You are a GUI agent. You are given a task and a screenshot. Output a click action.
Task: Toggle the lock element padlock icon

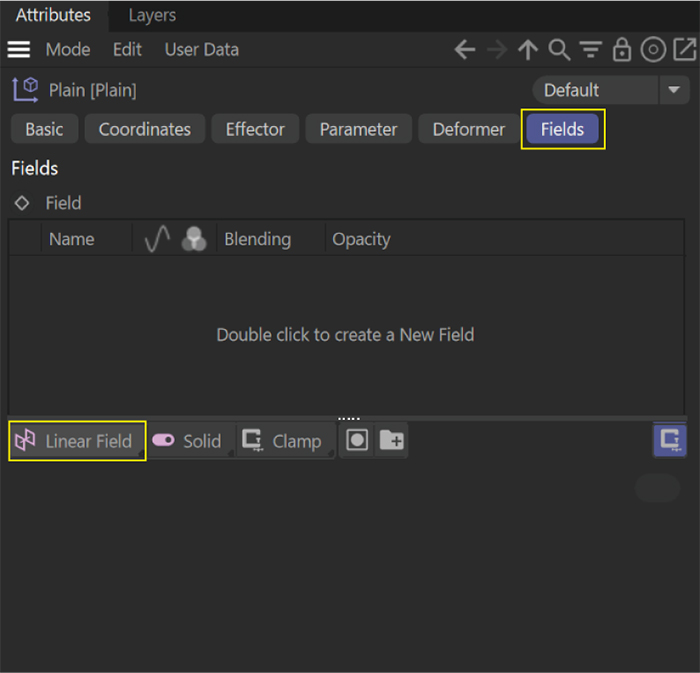[622, 50]
